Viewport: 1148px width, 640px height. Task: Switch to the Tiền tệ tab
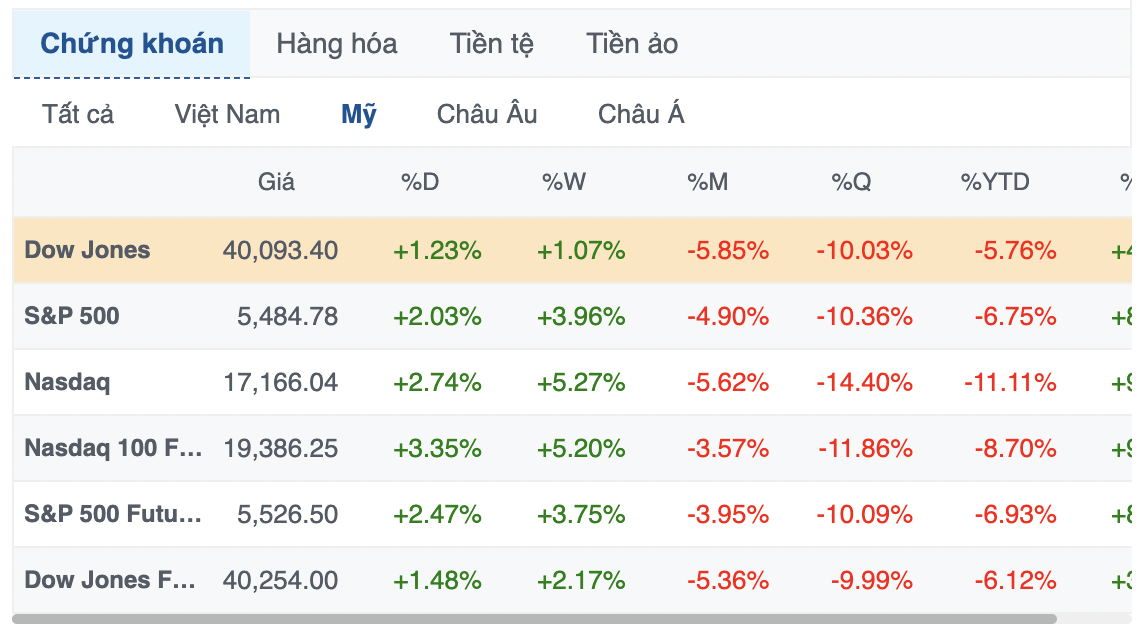tap(491, 44)
